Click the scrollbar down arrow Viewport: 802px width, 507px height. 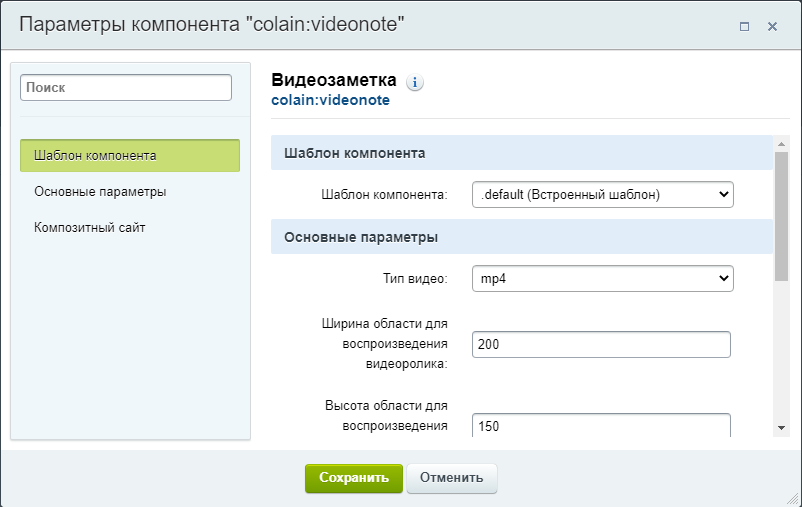(x=781, y=428)
